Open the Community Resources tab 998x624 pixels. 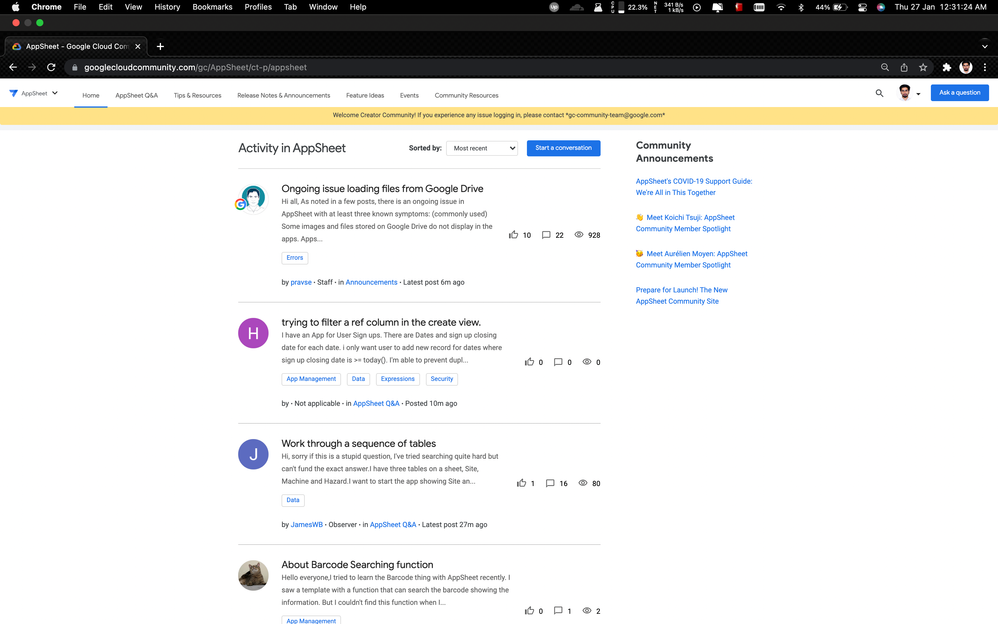click(467, 96)
